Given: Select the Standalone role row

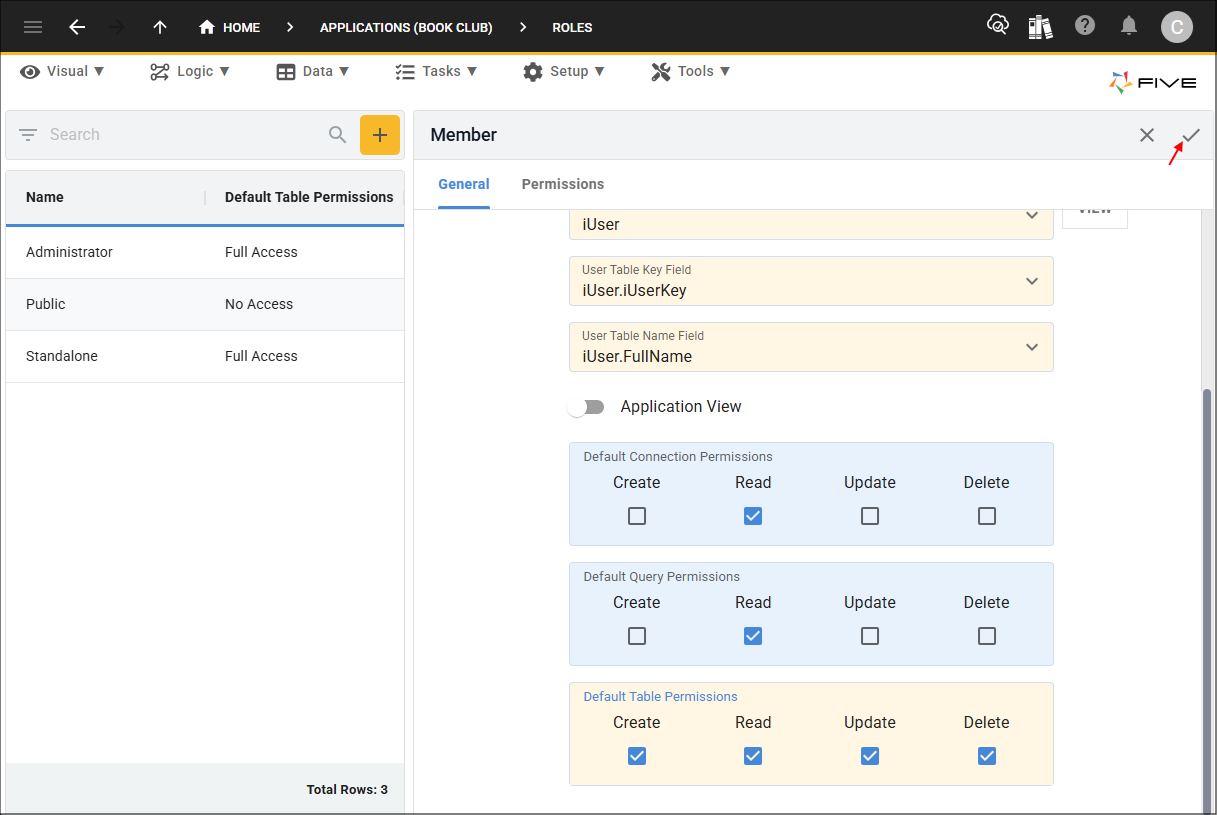Looking at the screenshot, I should point(205,356).
